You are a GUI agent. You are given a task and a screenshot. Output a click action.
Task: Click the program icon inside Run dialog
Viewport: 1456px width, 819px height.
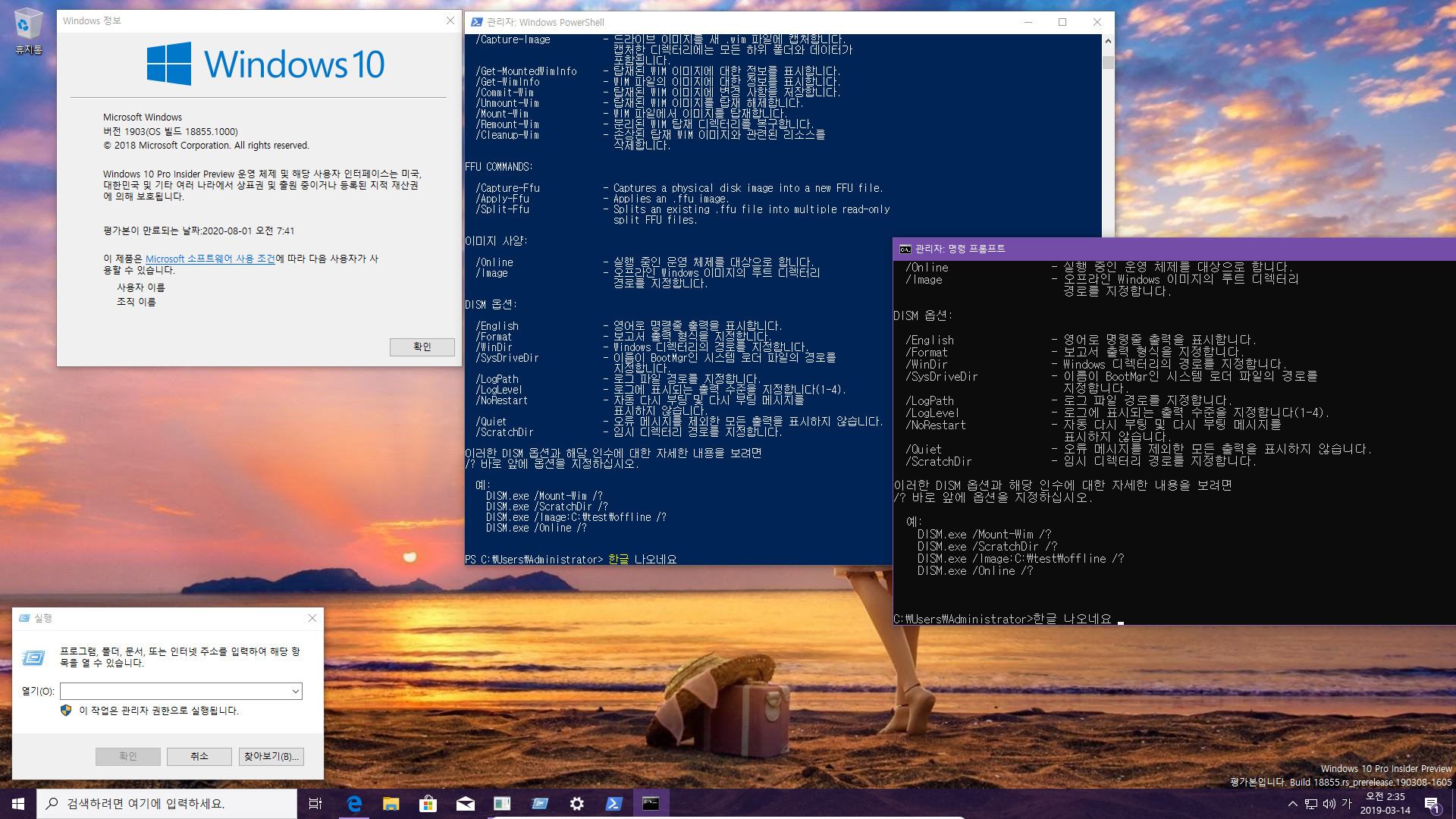pos(33,657)
